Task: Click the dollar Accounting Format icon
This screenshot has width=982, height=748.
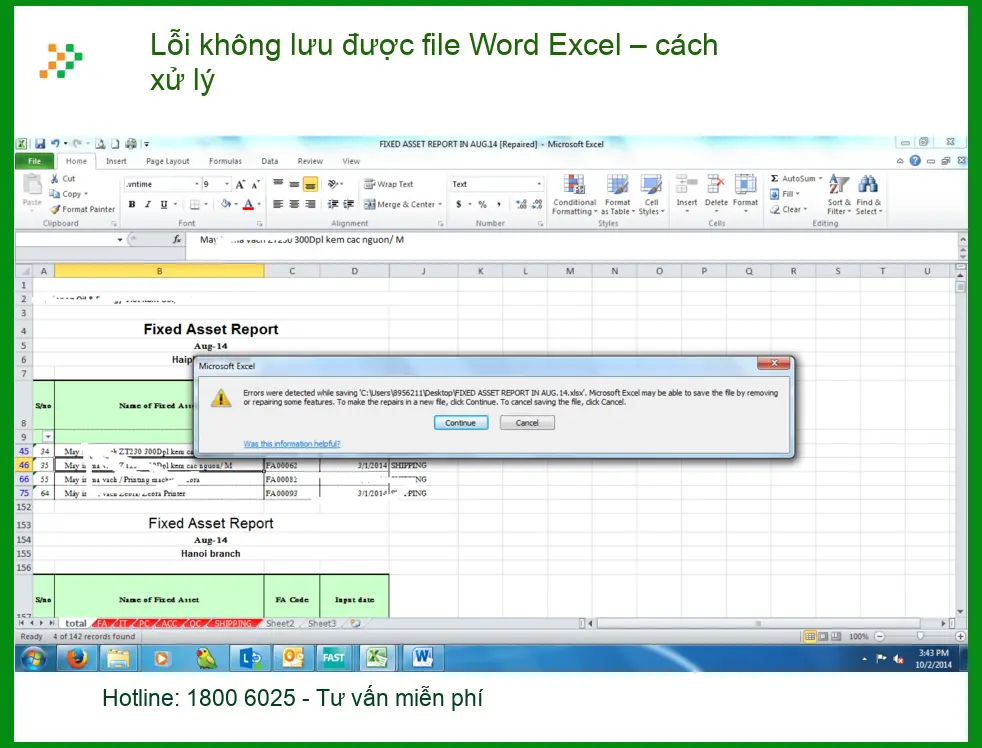Action: 459,204
